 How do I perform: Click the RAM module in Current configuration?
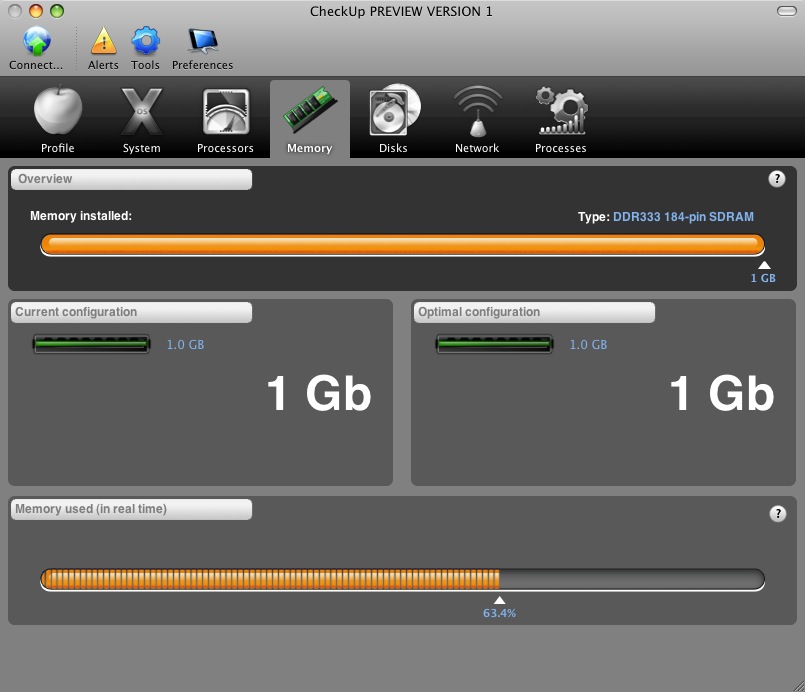point(91,344)
